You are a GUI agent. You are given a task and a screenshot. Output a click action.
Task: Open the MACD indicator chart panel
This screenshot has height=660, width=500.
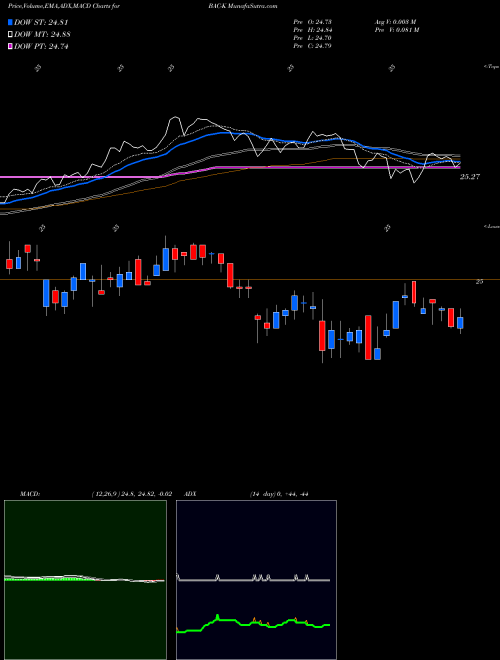(85, 580)
